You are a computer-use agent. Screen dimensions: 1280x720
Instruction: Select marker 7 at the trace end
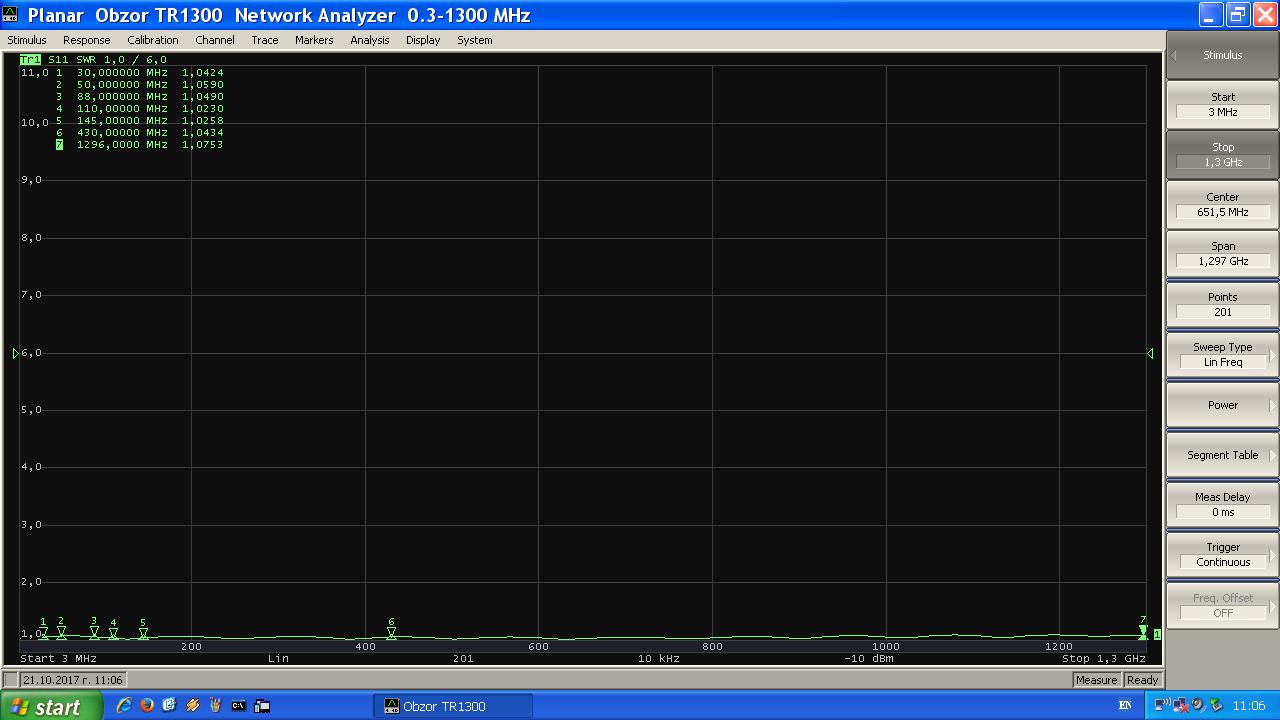[1143, 631]
